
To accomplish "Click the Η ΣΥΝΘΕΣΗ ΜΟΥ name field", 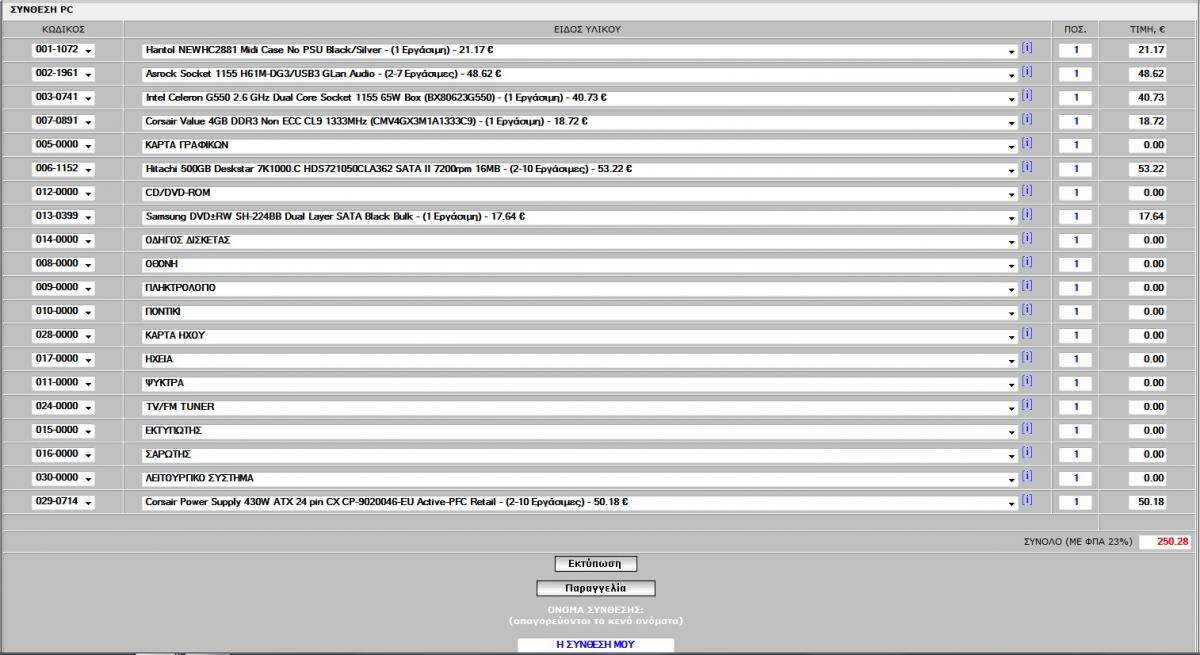I will point(596,645).
